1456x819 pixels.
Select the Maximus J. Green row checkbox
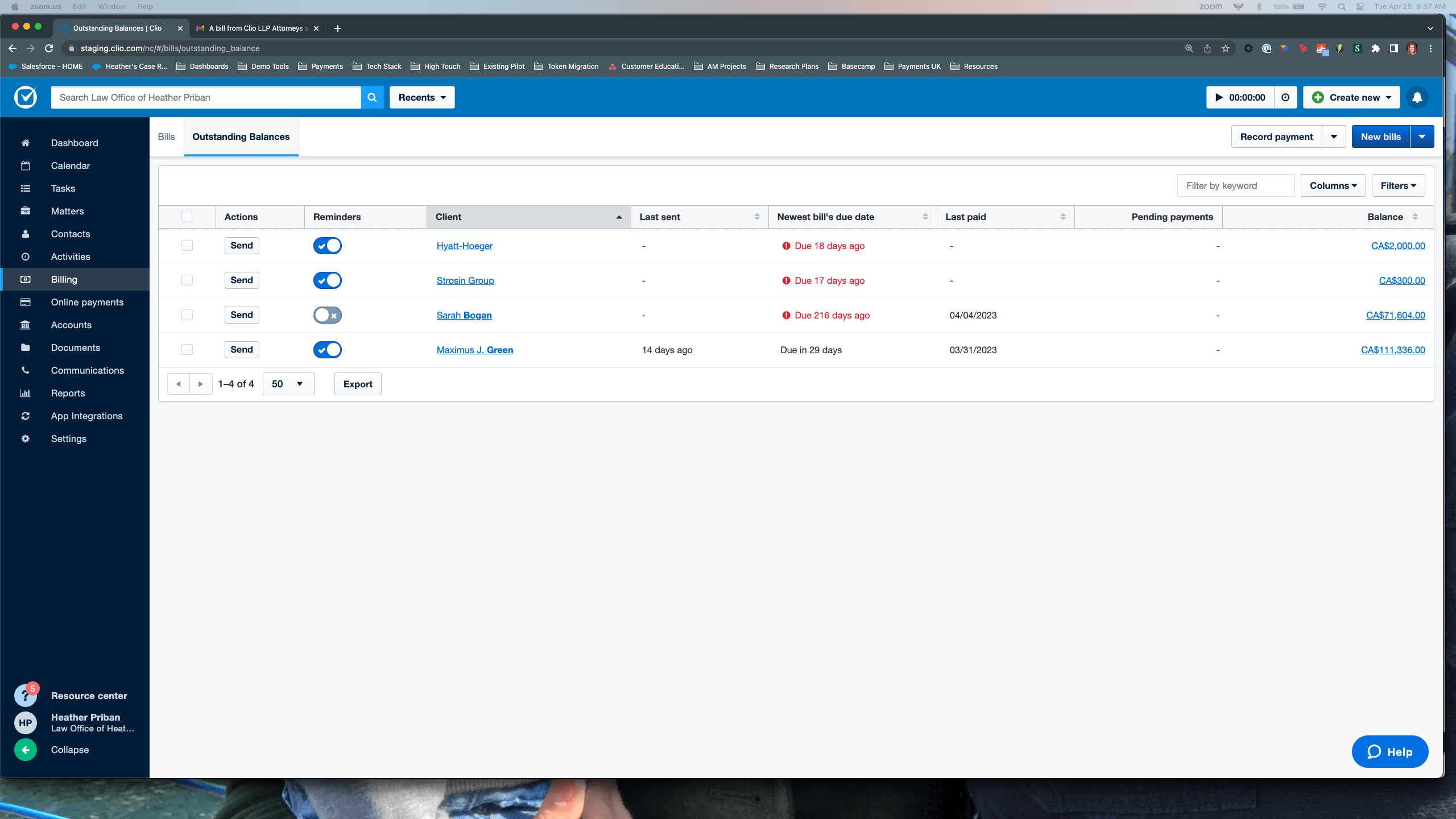[187, 350]
